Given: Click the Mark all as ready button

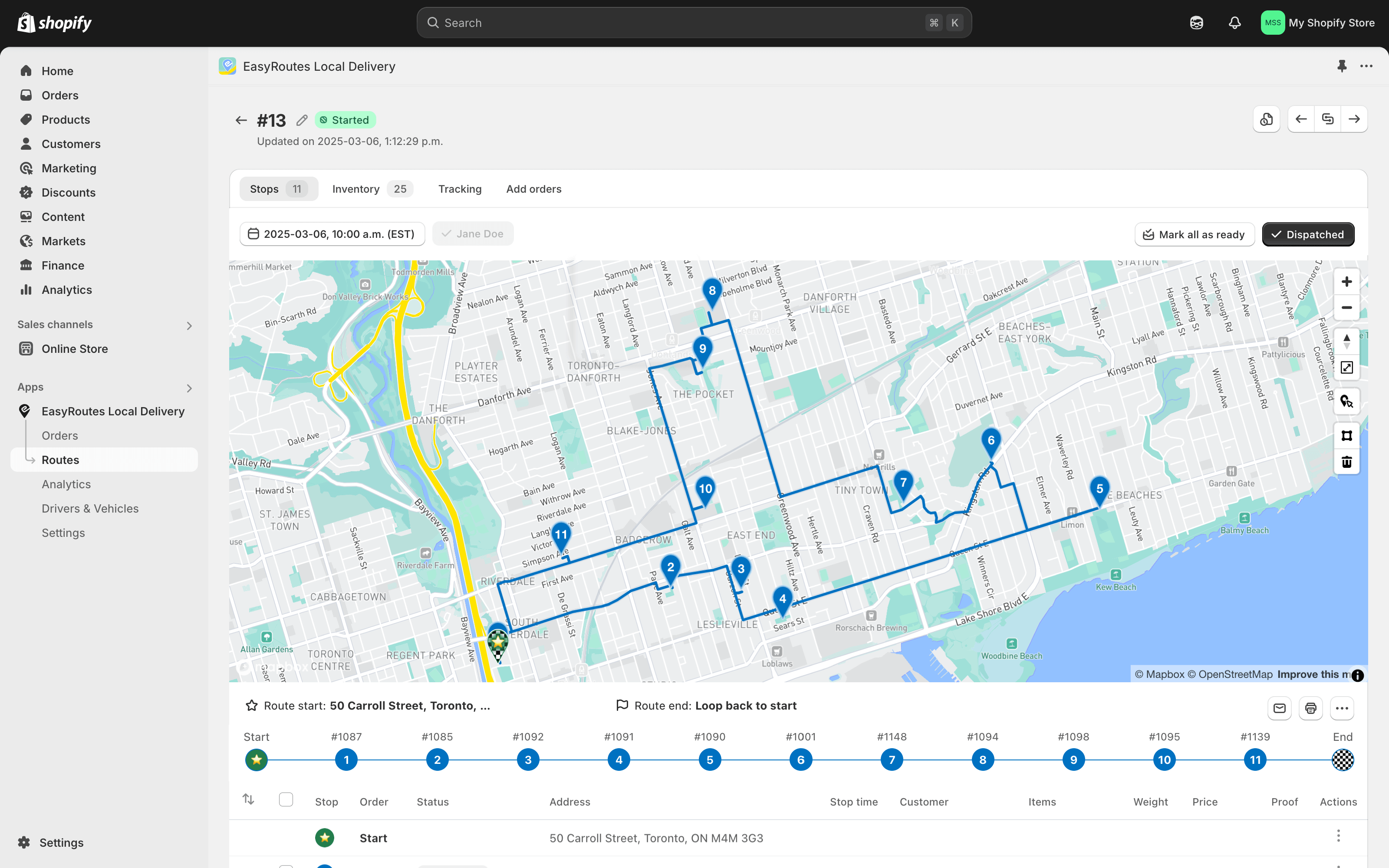Looking at the screenshot, I should [1194, 234].
